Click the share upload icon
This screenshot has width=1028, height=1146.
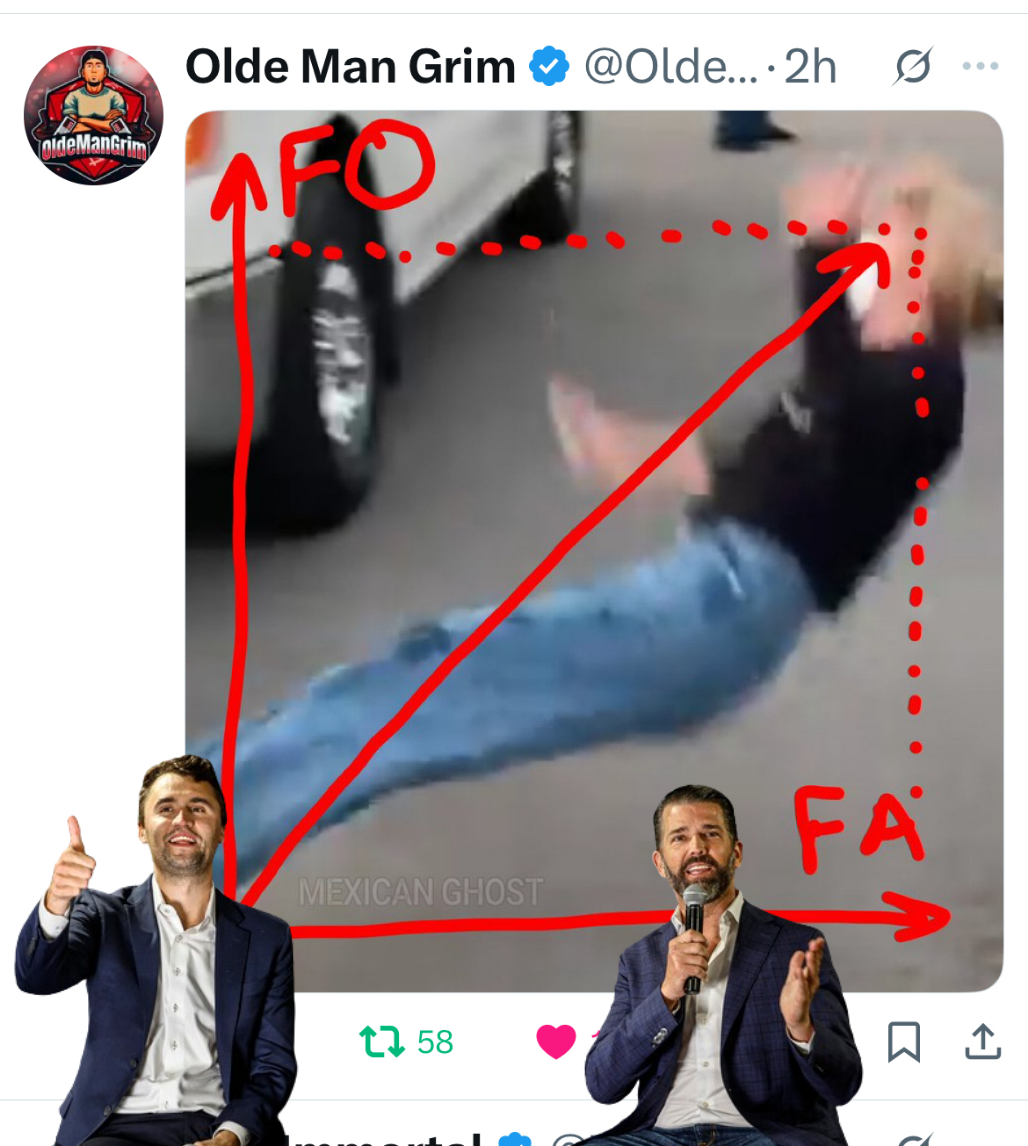[x=983, y=1041]
